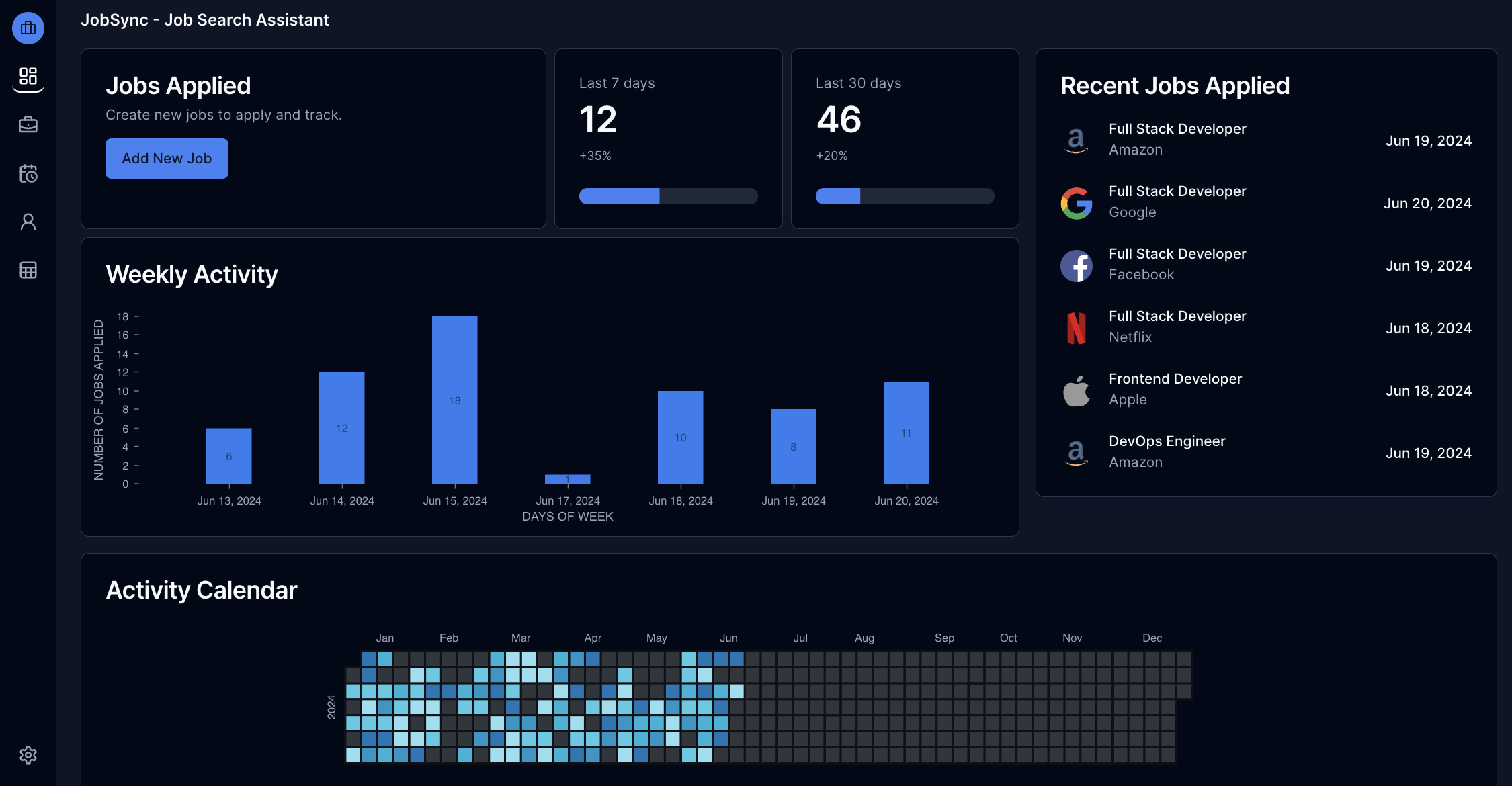Click the Add New Job button
This screenshot has width=1512, height=786.
point(167,159)
